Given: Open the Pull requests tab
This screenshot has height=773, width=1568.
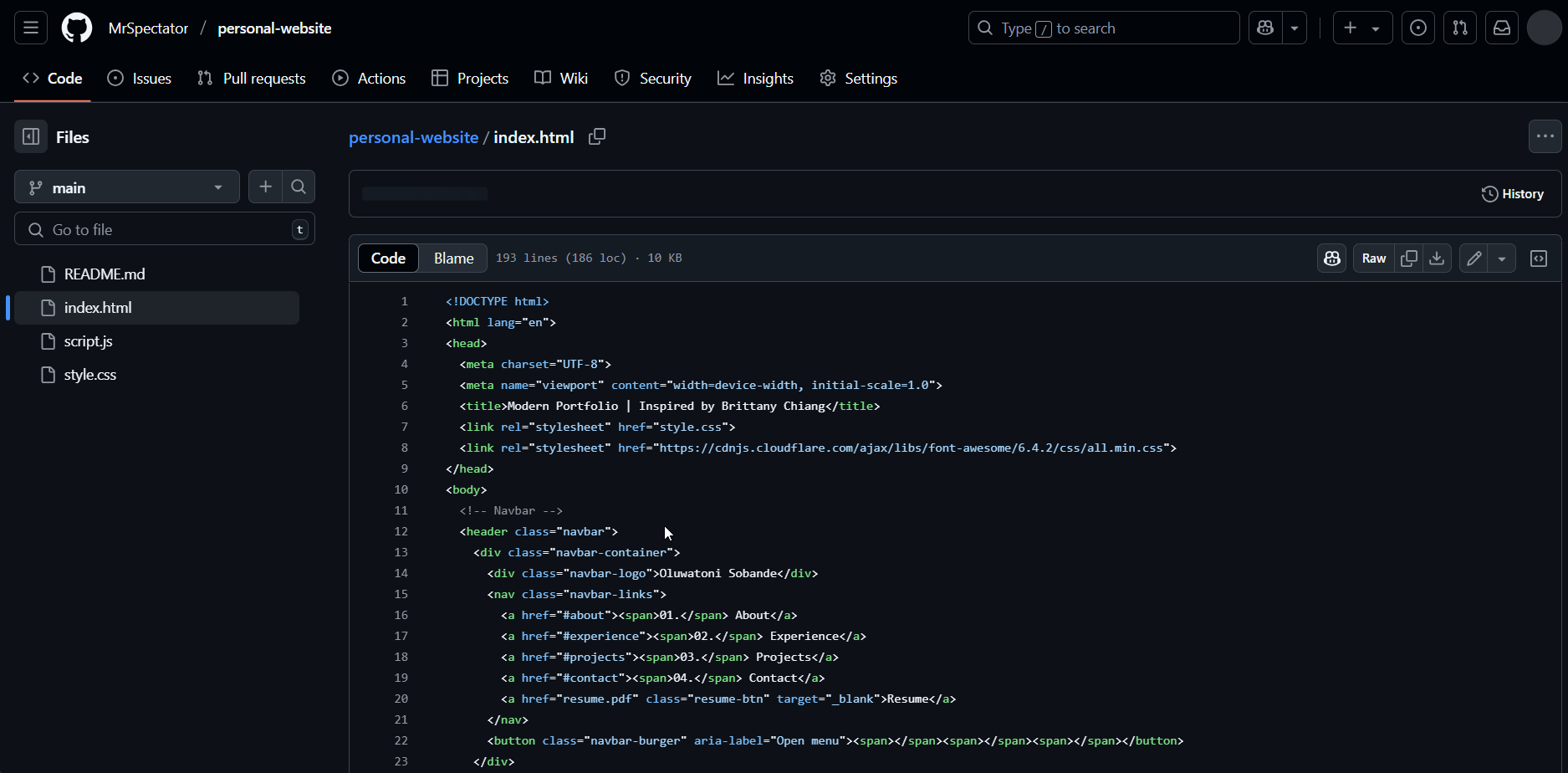Looking at the screenshot, I should tap(252, 78).
